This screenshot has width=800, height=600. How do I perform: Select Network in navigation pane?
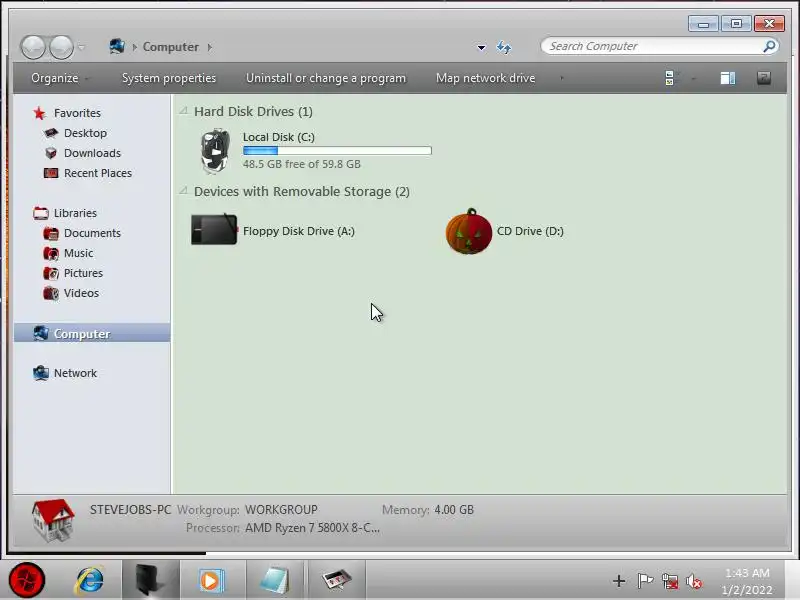tap(75, 373)
